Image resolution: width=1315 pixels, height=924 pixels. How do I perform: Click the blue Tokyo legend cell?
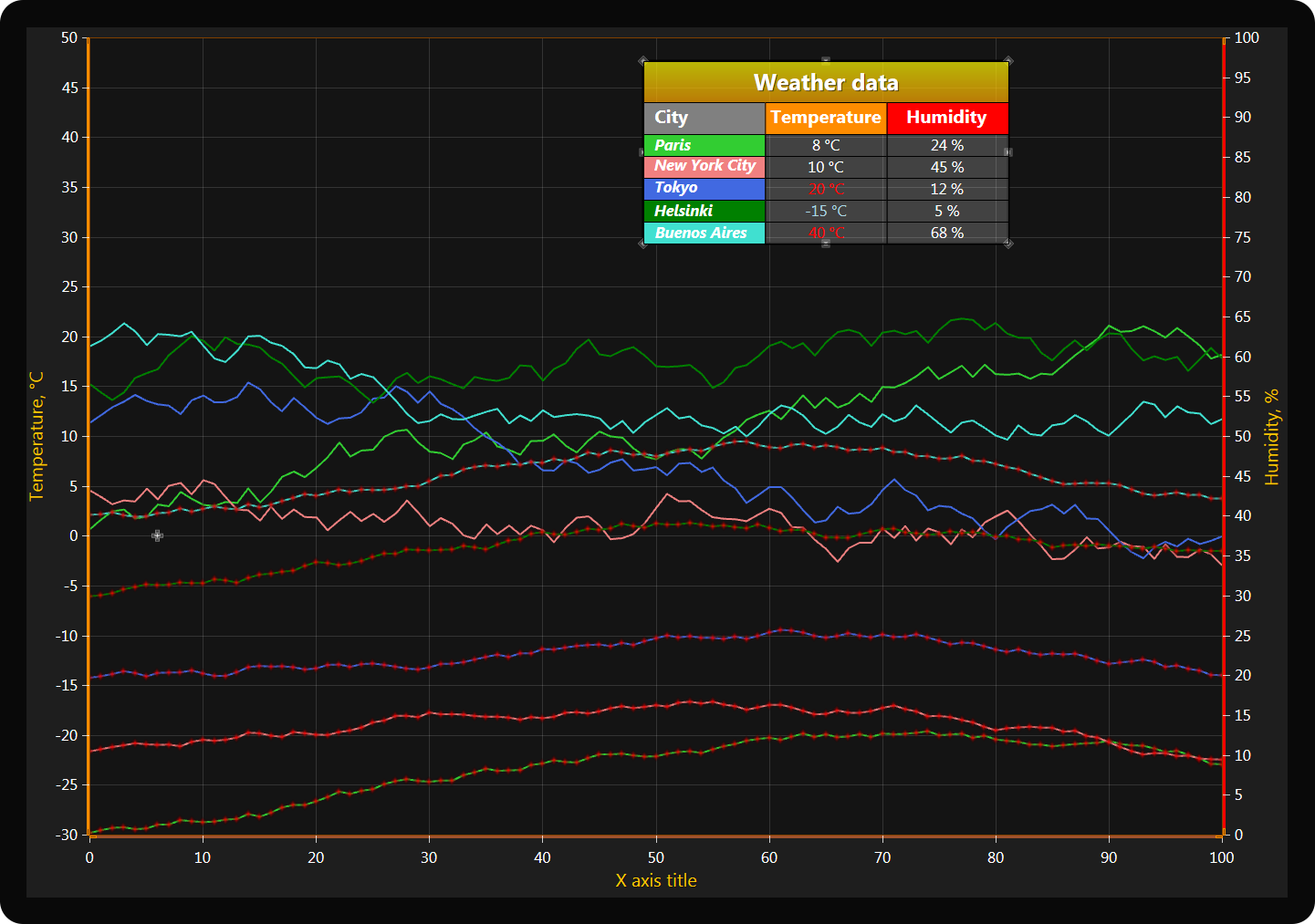(x=704, y=188)
